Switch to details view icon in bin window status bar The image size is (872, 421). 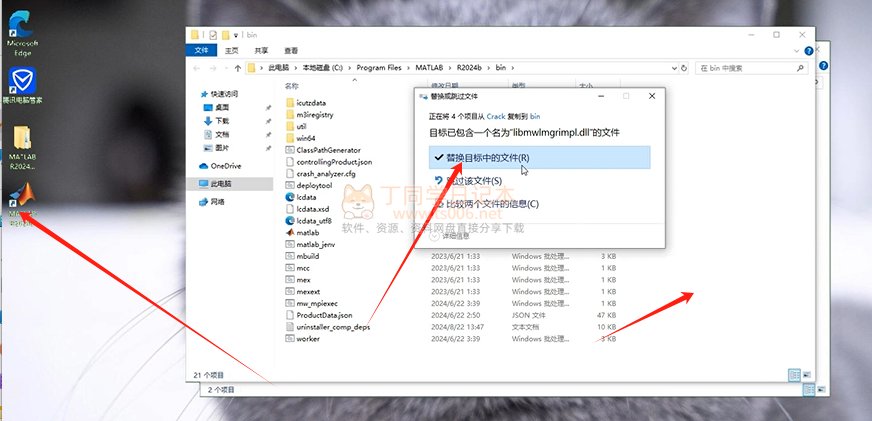795,375
